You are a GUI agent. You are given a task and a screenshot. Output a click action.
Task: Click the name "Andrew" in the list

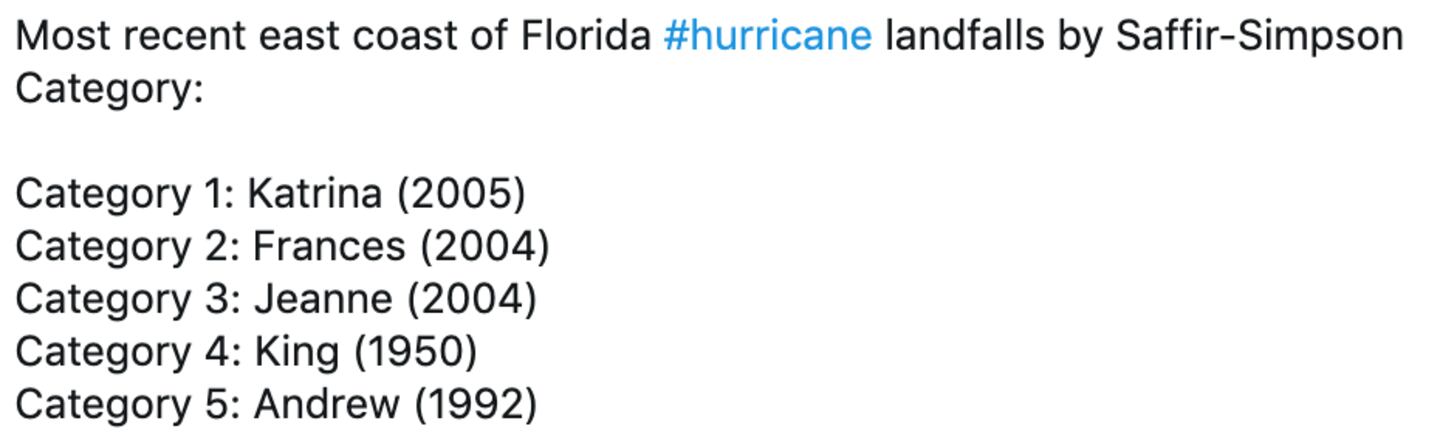click(326, 405)
